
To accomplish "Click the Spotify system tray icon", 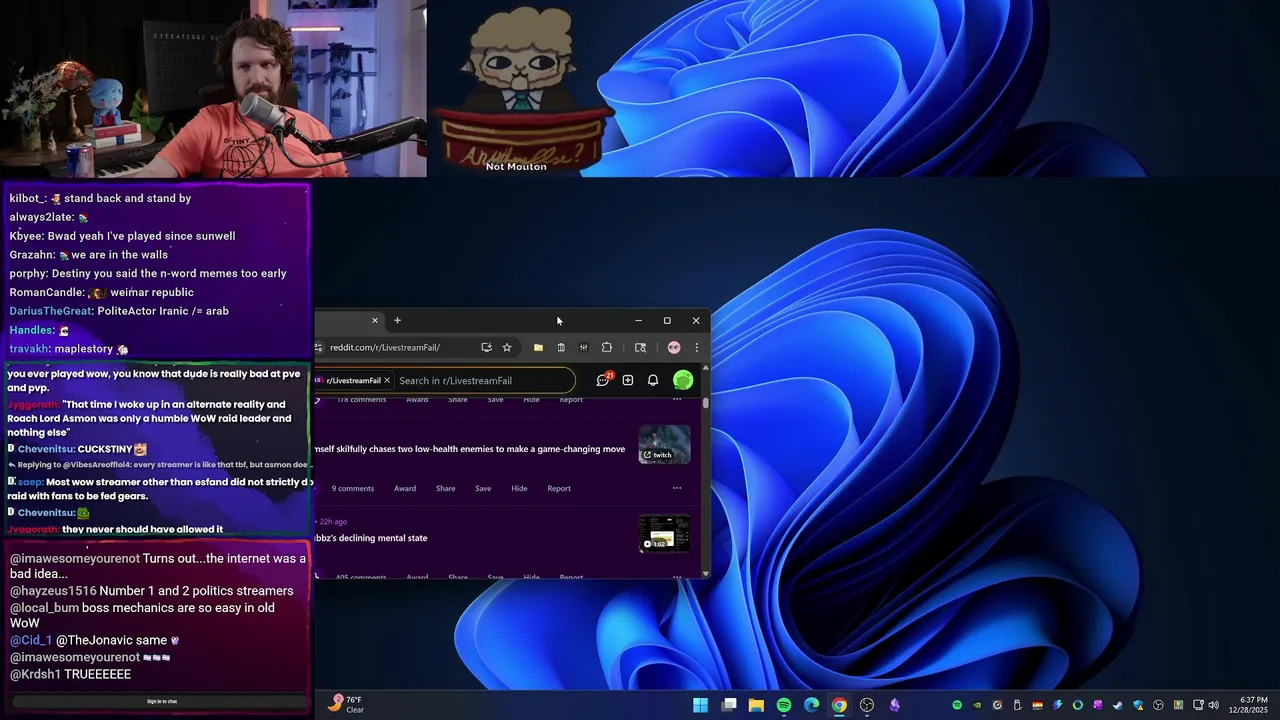I will (957, 705).
